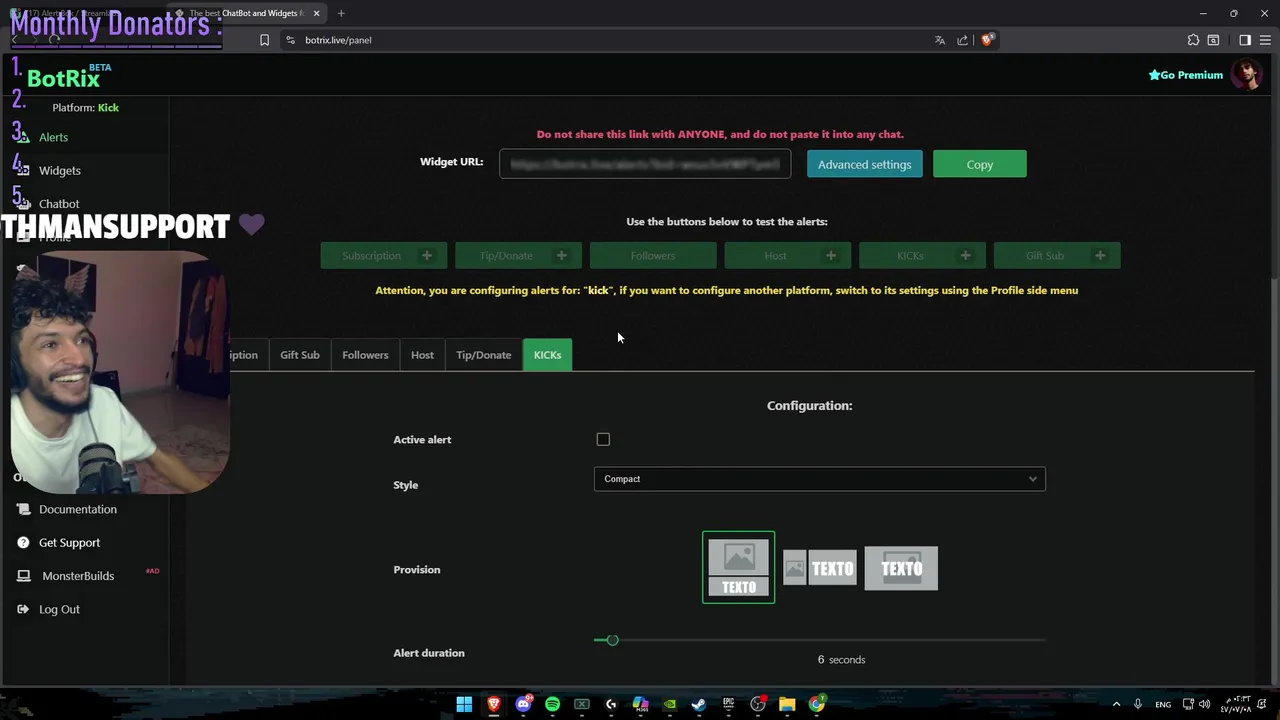Click the share icon in address bar
Image resolution: width=1280 pixels, height=720 pixels.
[962, 40]
